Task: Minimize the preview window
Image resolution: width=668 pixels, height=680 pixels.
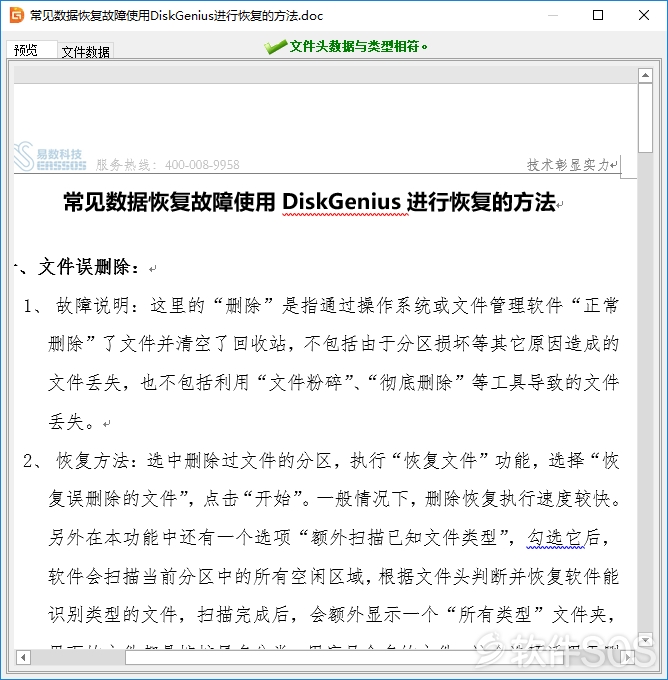Action: coord(553,16)
